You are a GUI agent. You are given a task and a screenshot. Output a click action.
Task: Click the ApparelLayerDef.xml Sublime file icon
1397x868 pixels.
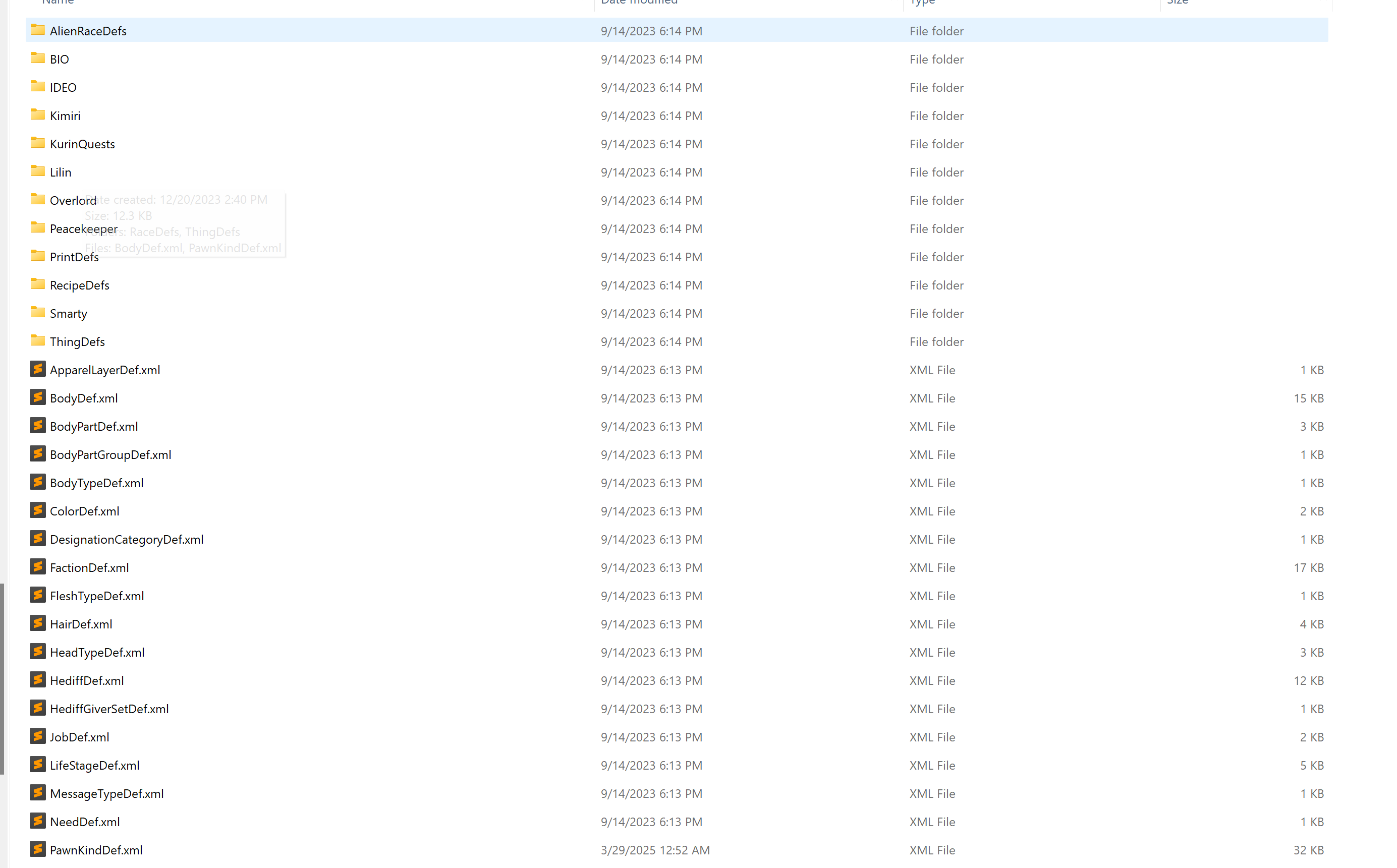coord(38,369)
